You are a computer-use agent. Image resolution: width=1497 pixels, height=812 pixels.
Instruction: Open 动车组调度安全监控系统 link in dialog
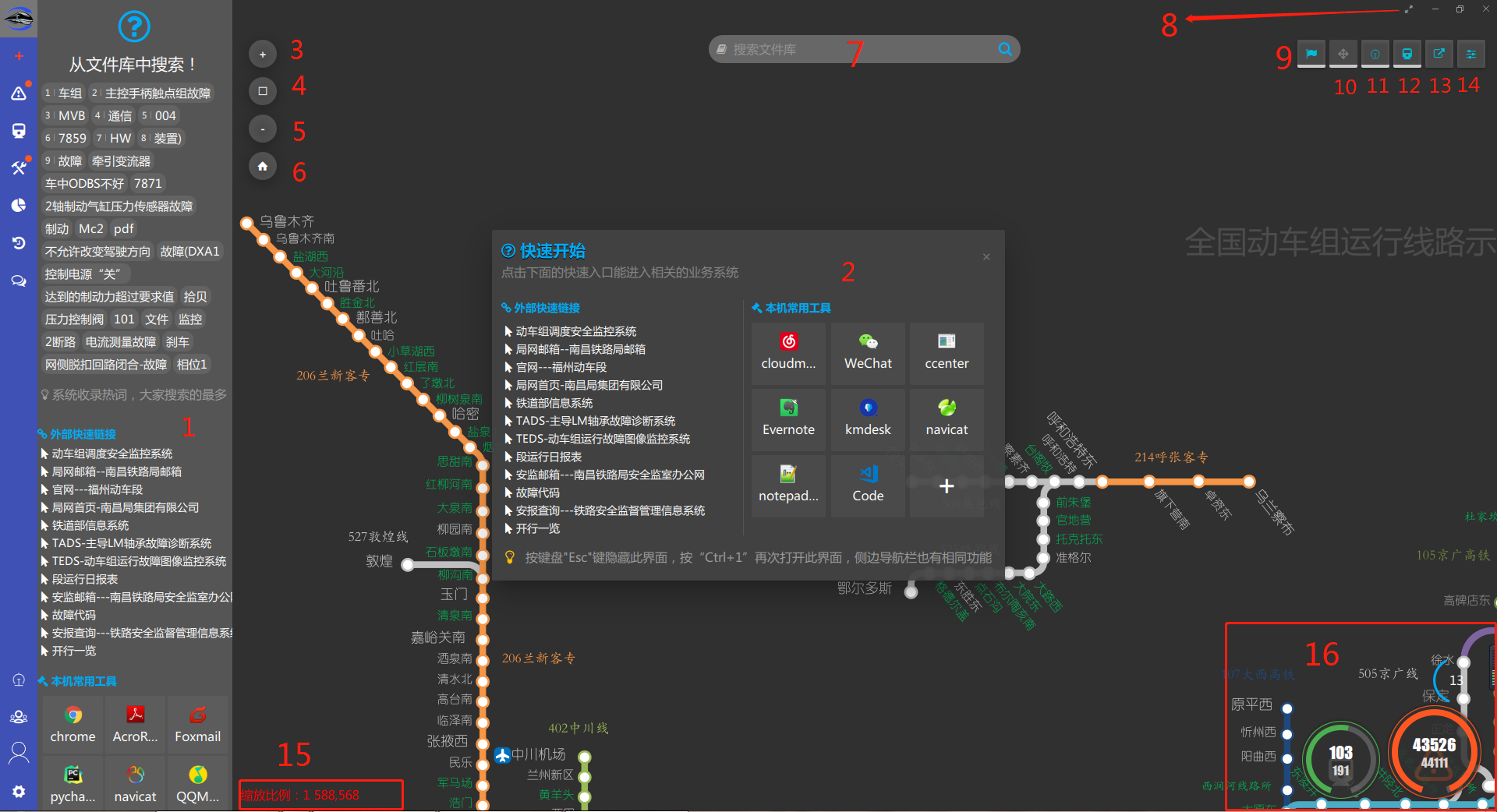[575, 331]
